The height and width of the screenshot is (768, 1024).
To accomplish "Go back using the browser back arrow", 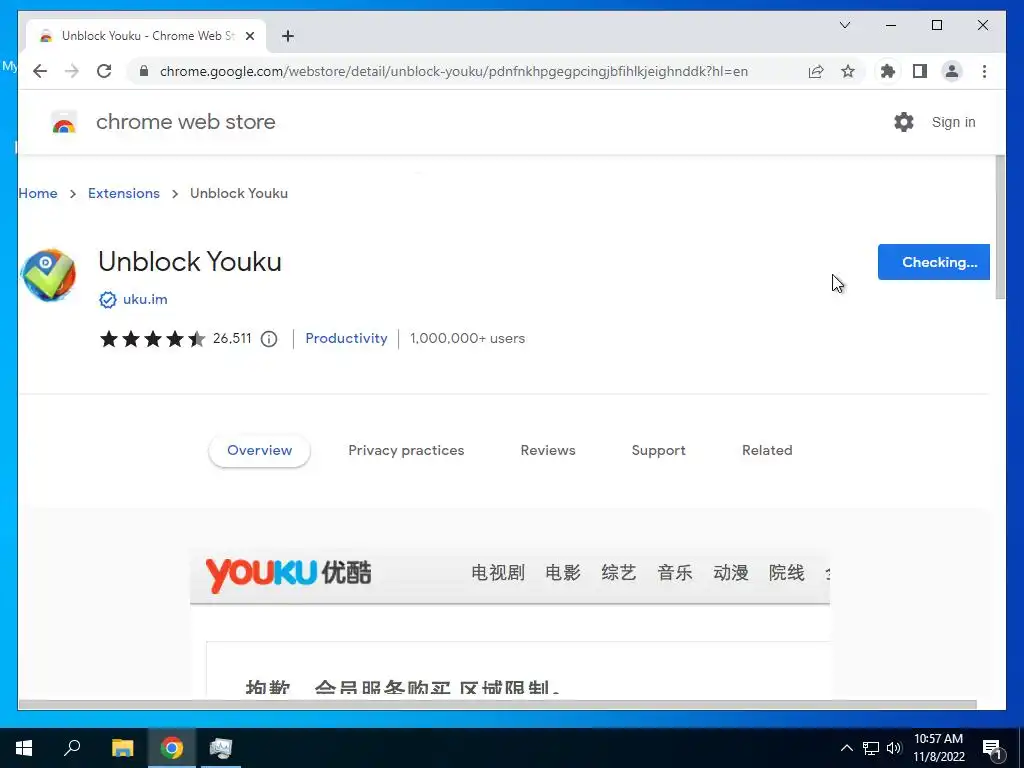I will (40, 71).
